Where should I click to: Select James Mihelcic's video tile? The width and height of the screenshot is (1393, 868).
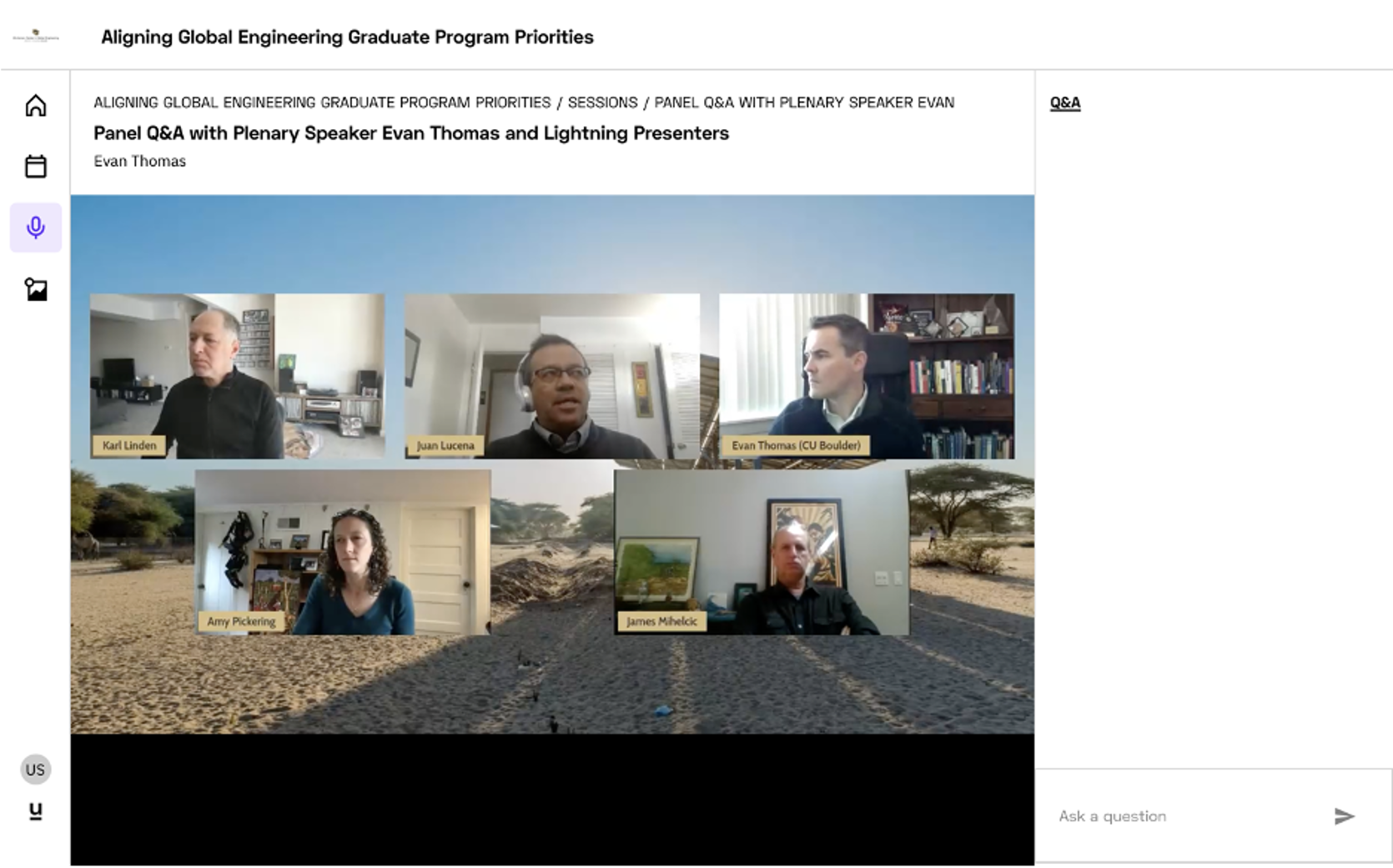click(762, 552)
